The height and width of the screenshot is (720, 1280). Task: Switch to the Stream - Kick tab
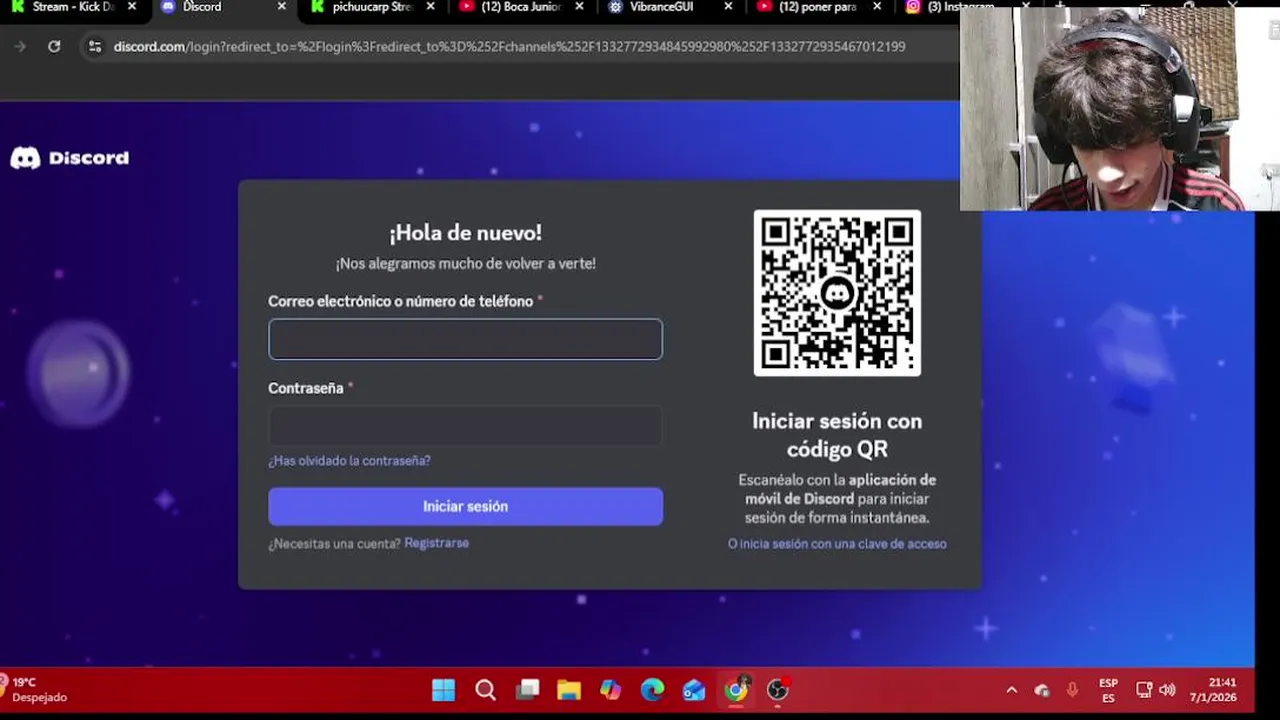[72, 7]
